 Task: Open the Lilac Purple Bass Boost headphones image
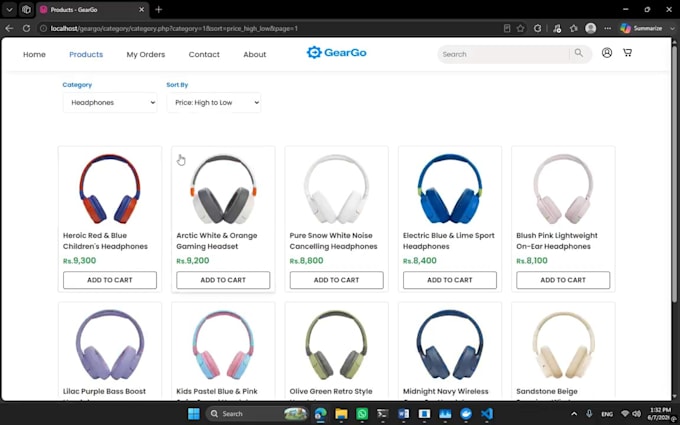pos(110,345)
